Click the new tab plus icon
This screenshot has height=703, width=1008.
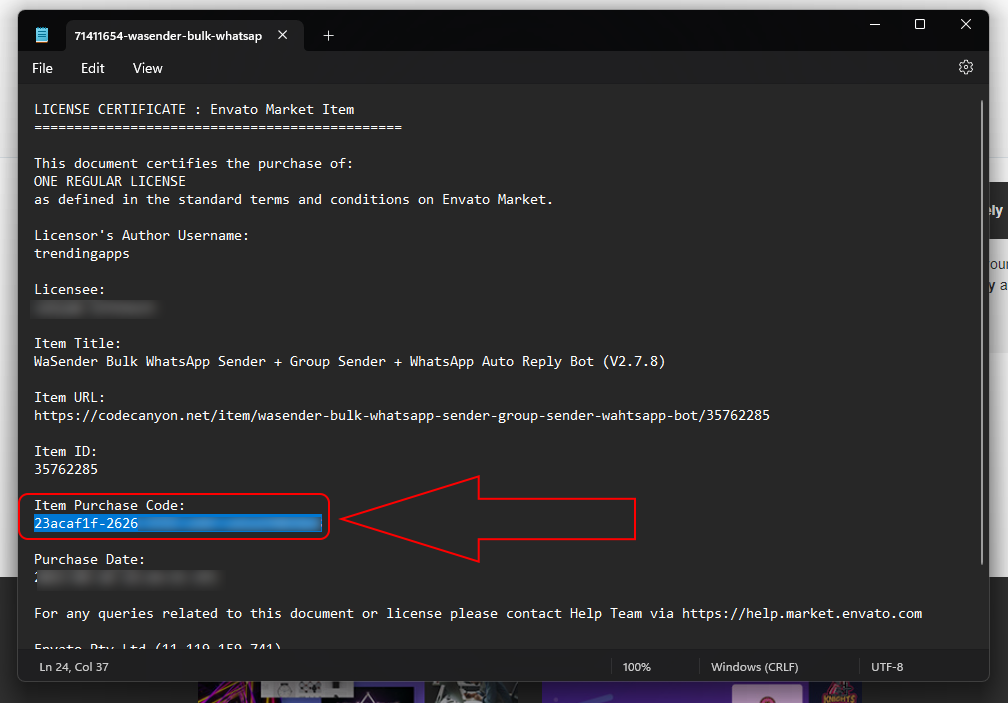click(328, 36)
